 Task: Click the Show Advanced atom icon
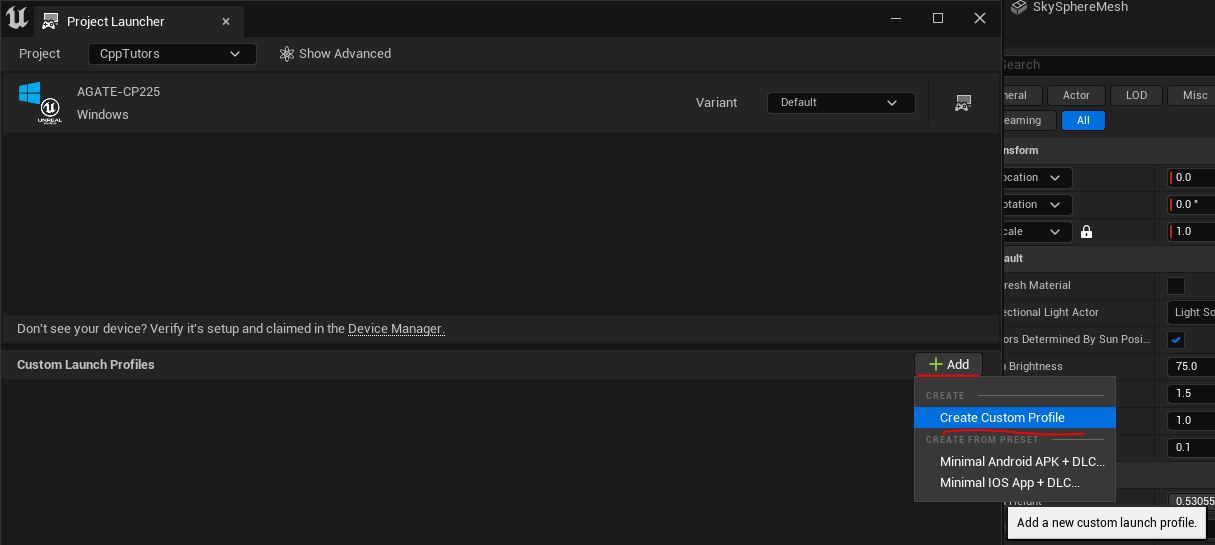pyautogui.click(x=287, y=54)
